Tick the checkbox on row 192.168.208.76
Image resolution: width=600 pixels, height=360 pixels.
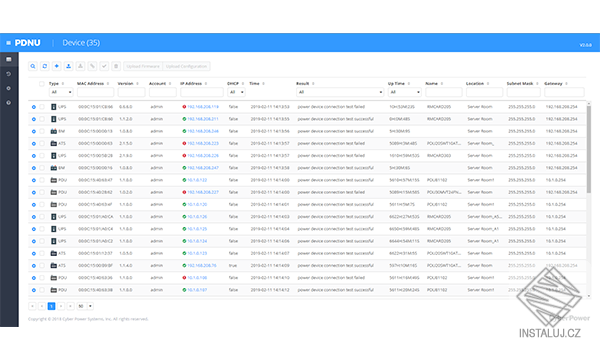[x=42, y=266]
